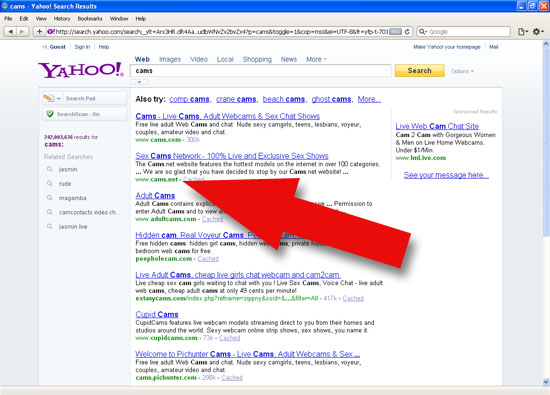
Task: Reload page using address bar refresh icon
Action: click(x=407, y=32)
